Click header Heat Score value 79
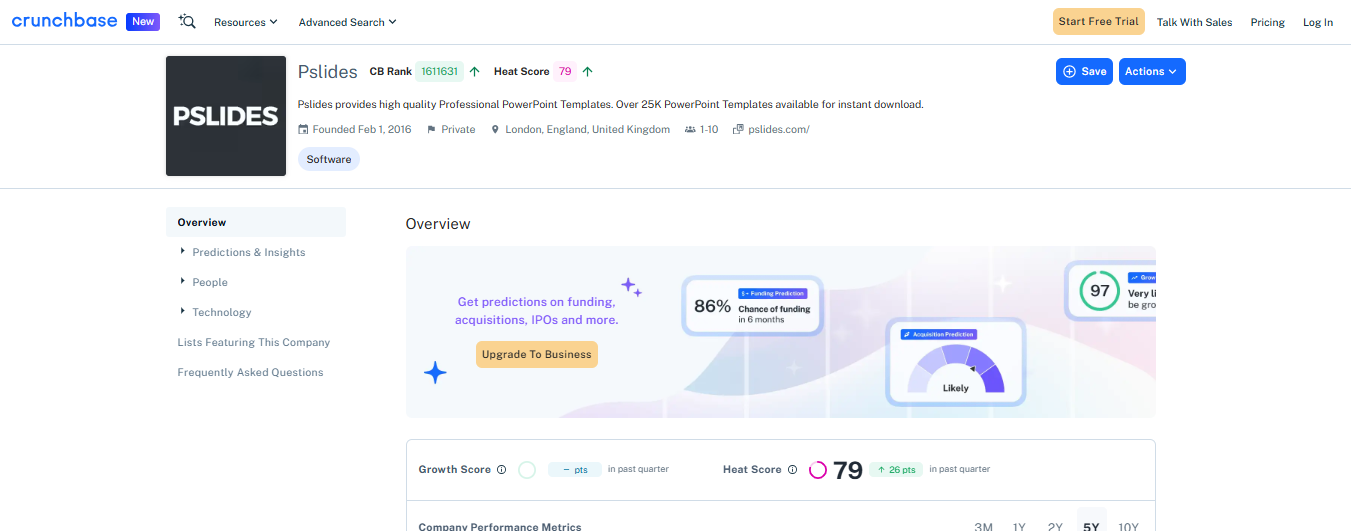The image size is (1351, 531). (x=566, y=71)
